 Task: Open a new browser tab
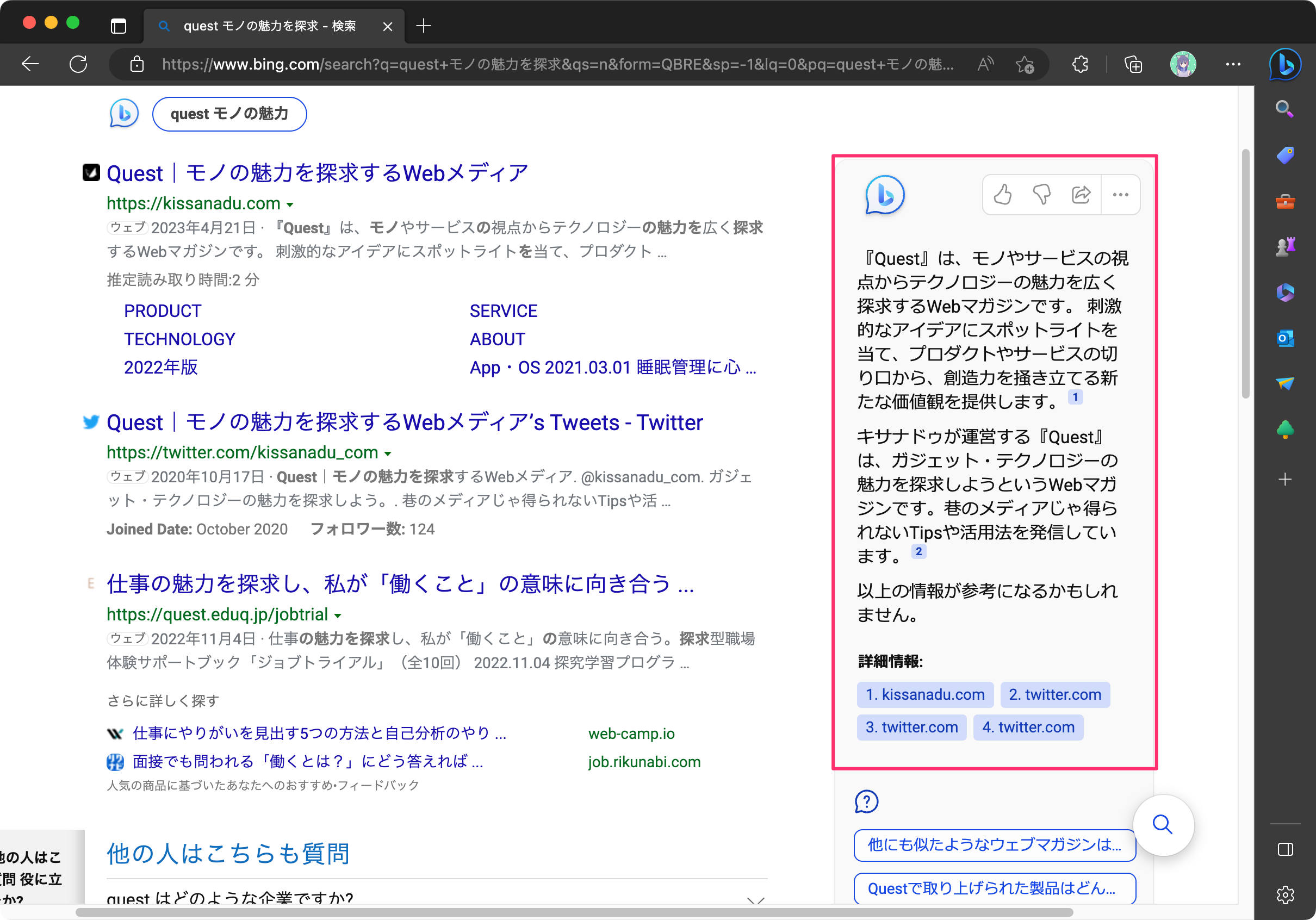[x=423, y=26]
